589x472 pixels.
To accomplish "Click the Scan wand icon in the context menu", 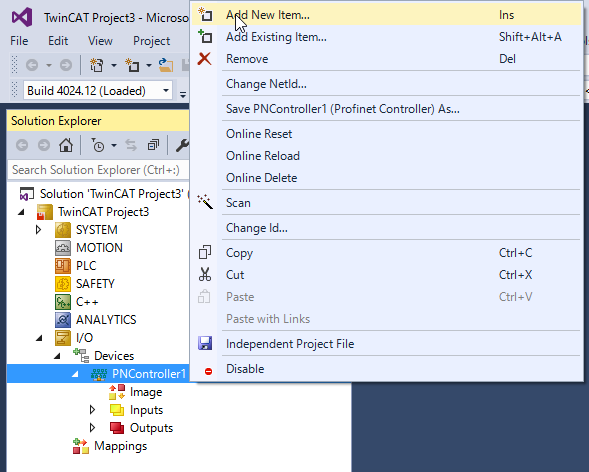I will point(205,202).
